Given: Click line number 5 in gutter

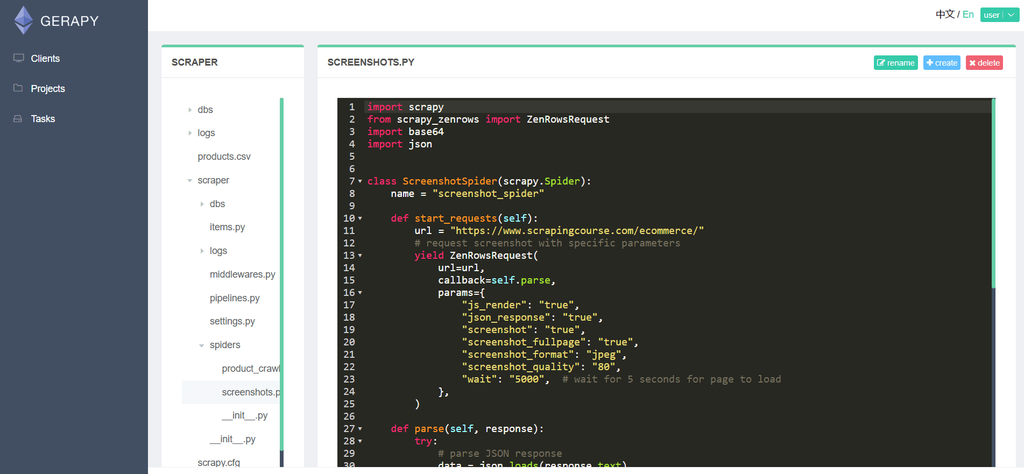Looking at the screenshot, I should [352, 156].
